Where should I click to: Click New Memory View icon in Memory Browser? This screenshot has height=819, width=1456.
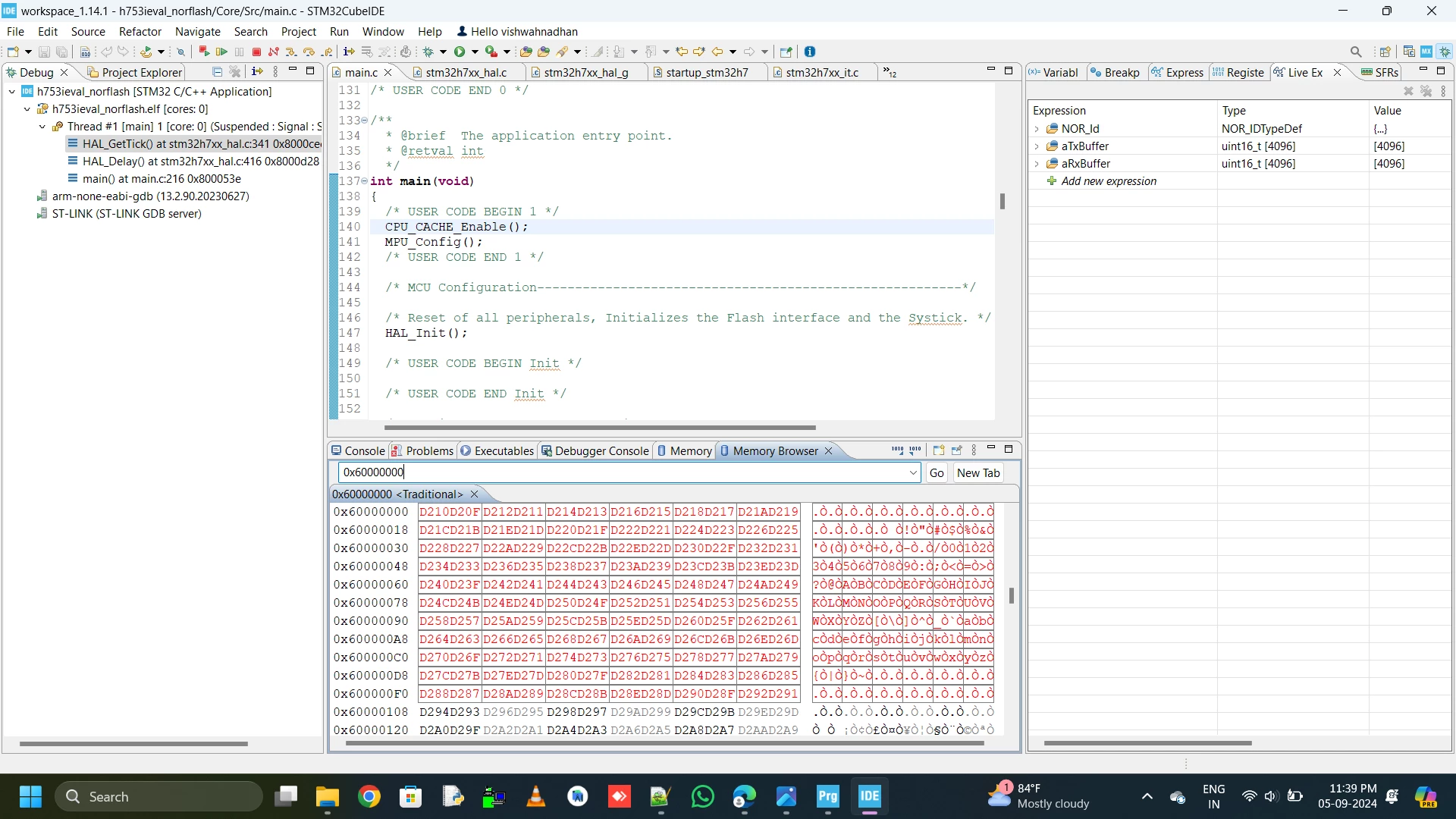point(939,450)
